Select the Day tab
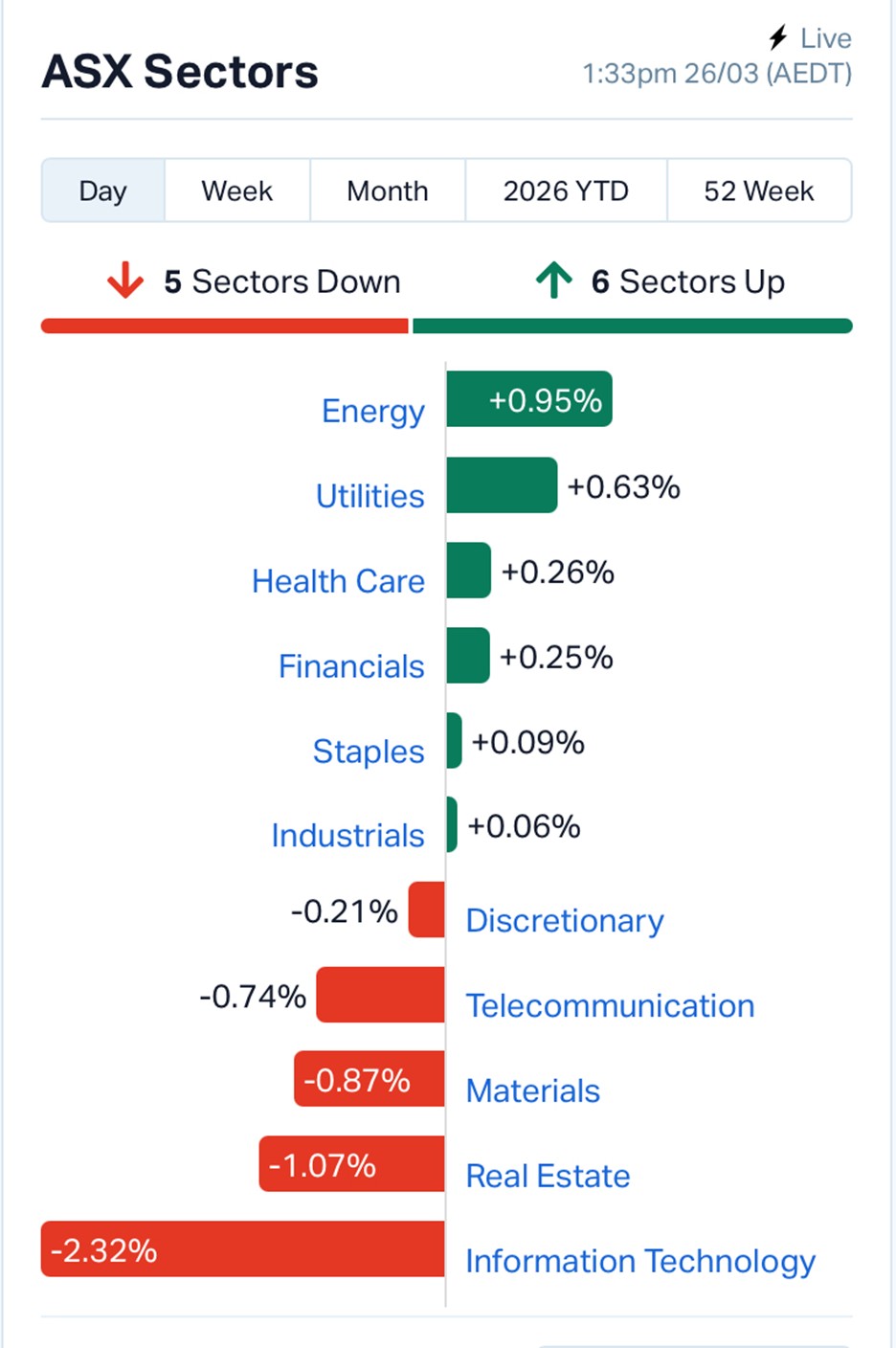 coord(103,191)
